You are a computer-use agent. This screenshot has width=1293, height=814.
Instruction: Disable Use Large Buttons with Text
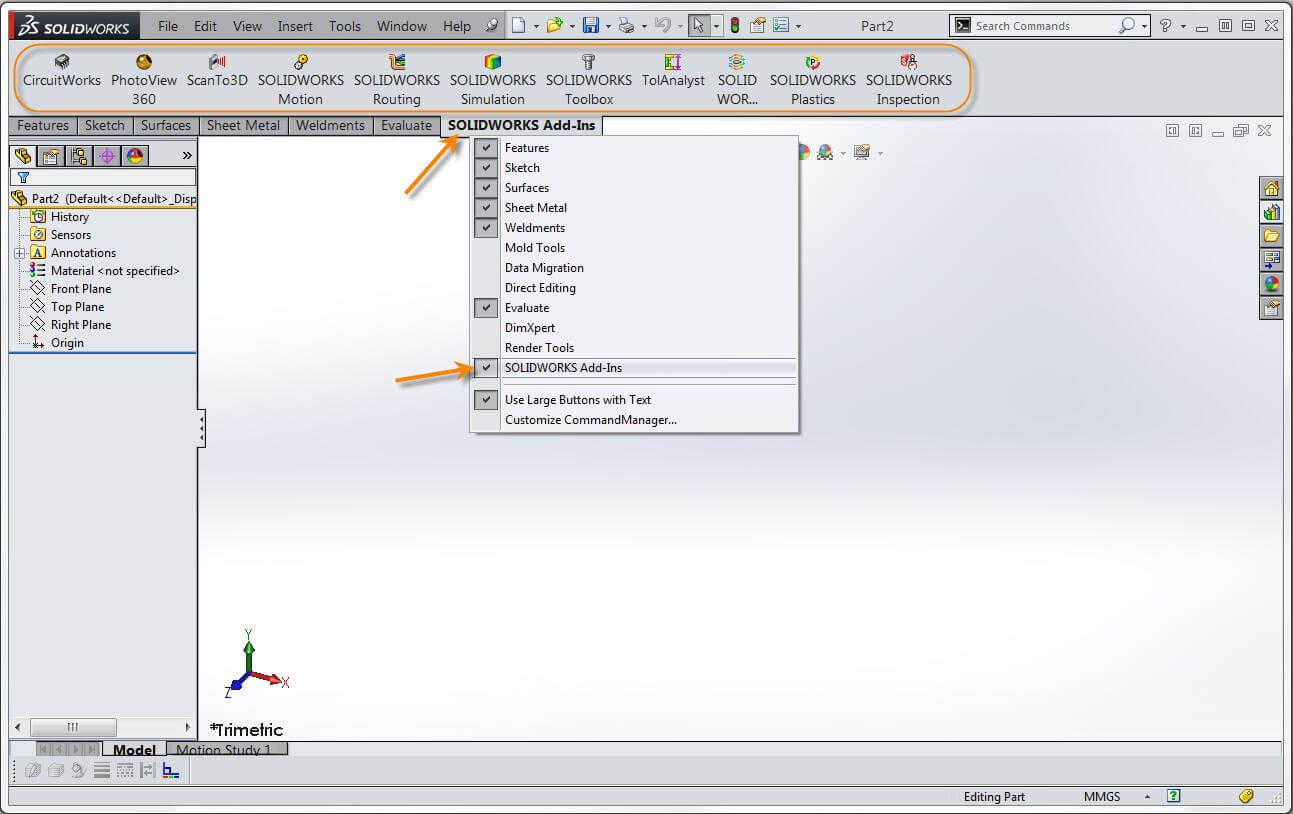486,399
